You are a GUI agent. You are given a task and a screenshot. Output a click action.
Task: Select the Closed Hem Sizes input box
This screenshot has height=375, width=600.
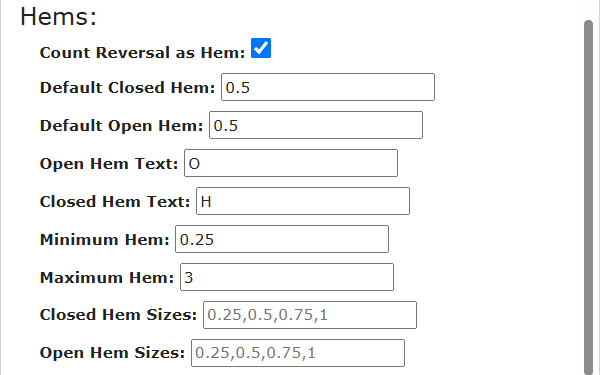pos(310,315)
